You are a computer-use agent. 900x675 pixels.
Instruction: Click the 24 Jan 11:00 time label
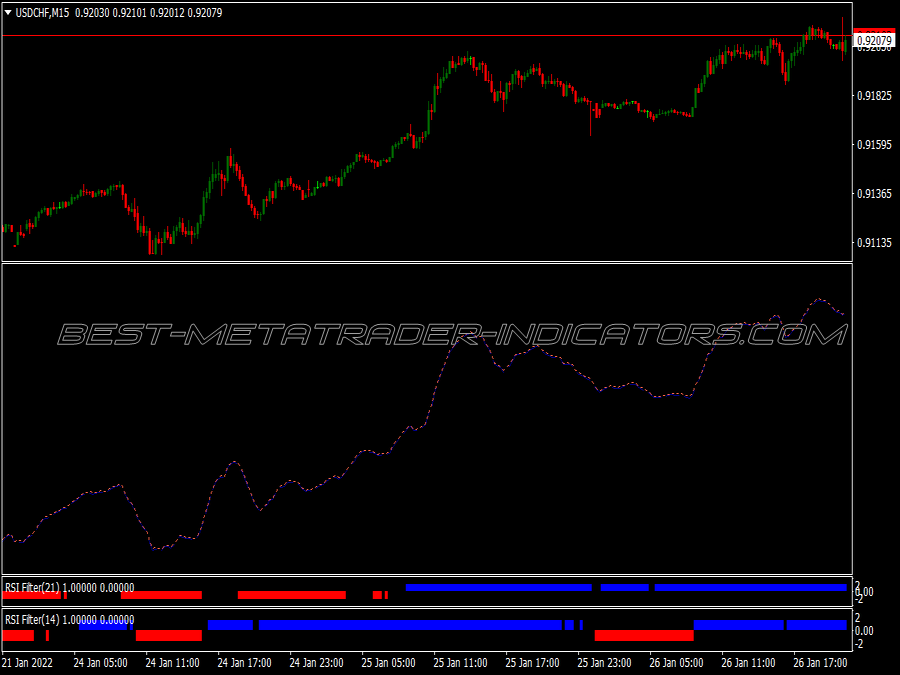click(x=172, y=662)
